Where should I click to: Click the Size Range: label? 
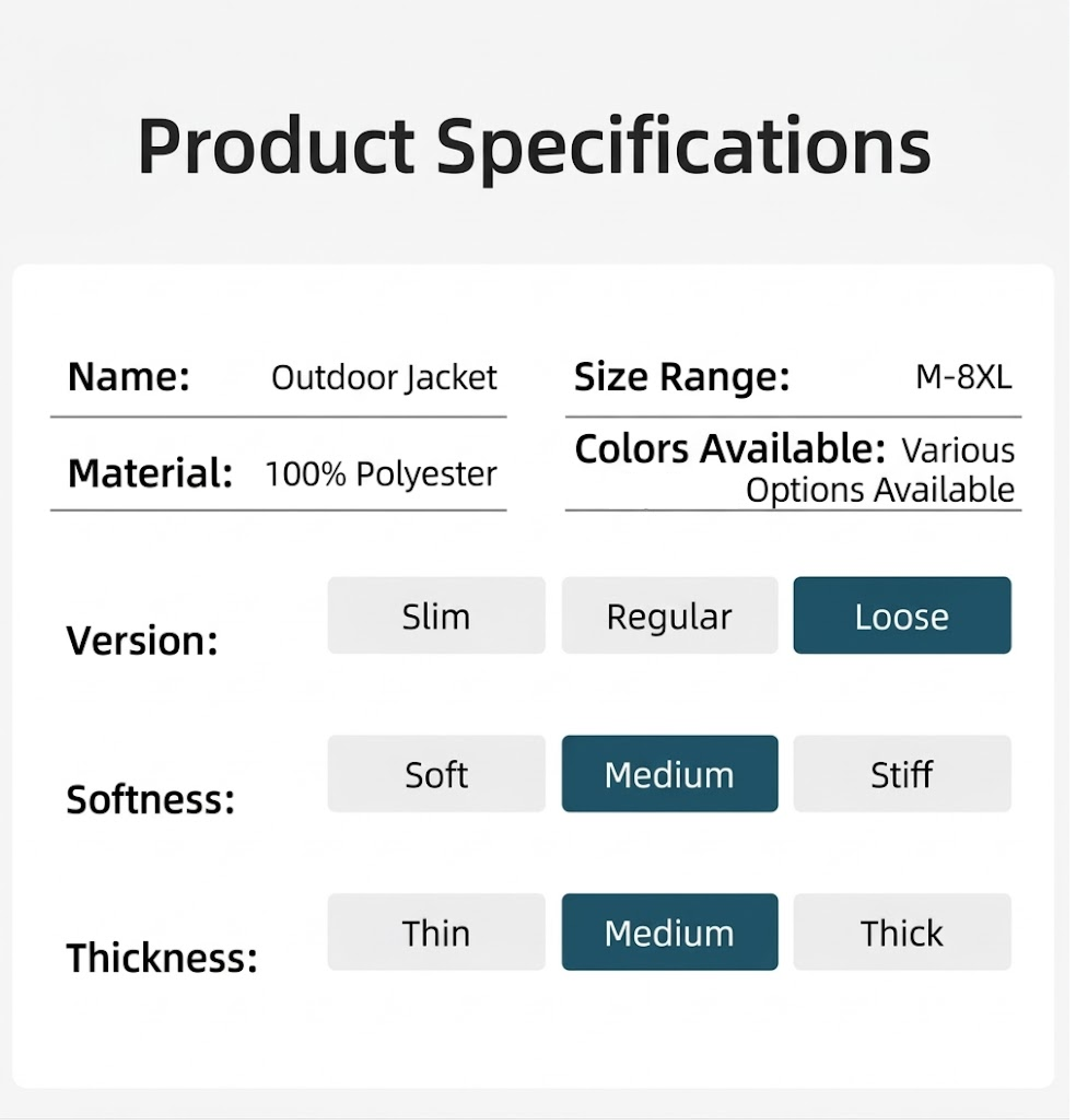click(x=682, y=377)
